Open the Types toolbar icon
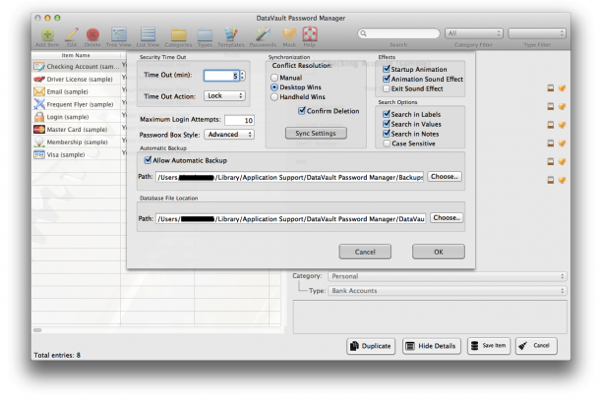Viewport: 600px width, 400px height. click(x=205, y=35)
